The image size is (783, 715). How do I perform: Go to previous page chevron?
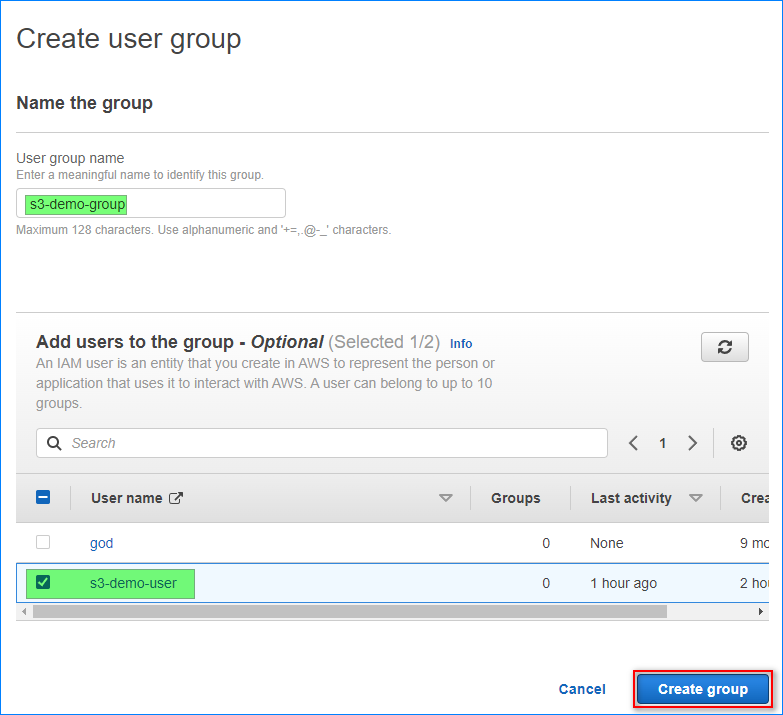click(x=633, y=443)
